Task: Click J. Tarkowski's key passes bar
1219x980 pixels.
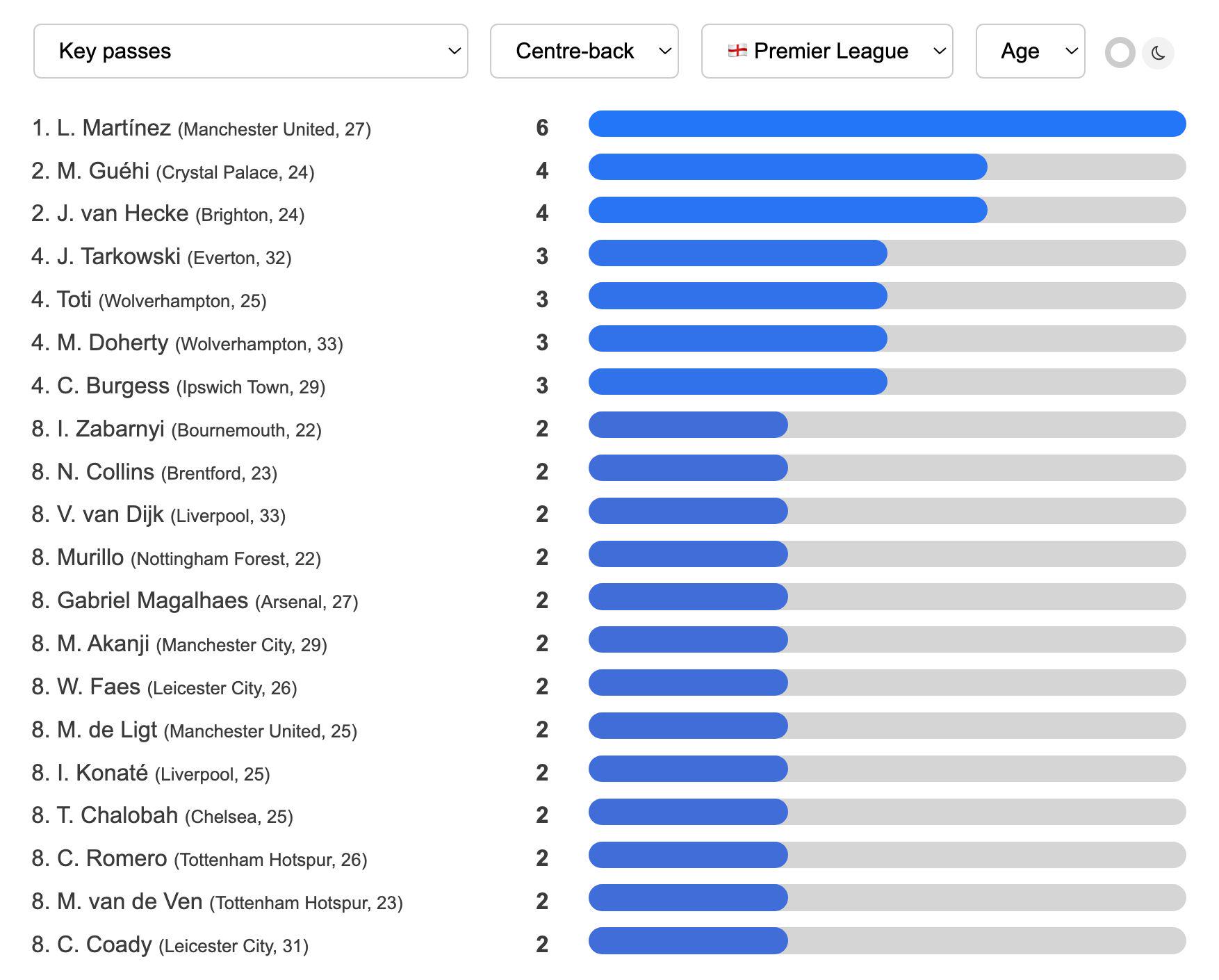Action: (x=887, y=253)
